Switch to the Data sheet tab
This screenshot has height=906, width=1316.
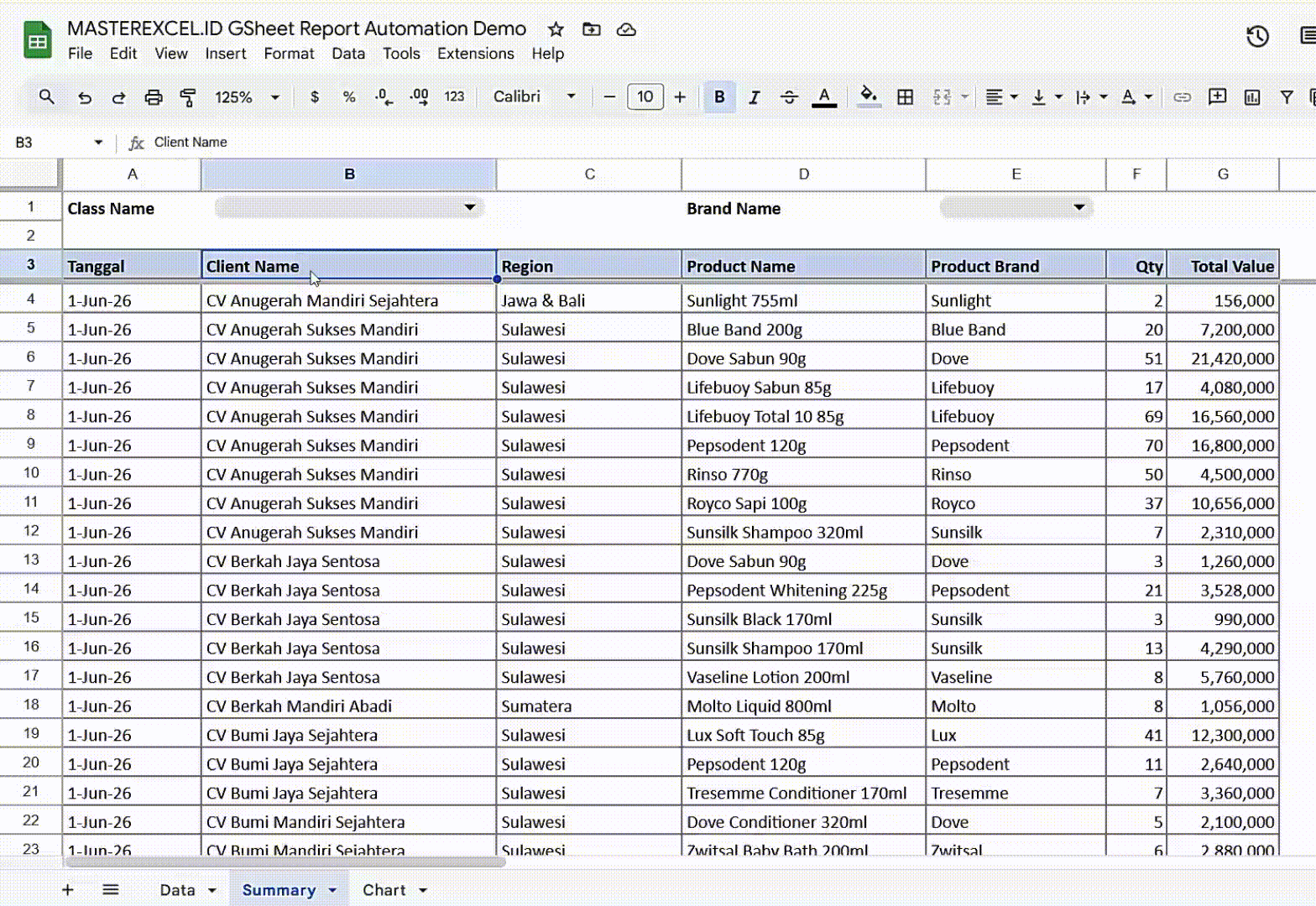pos(178,890)
